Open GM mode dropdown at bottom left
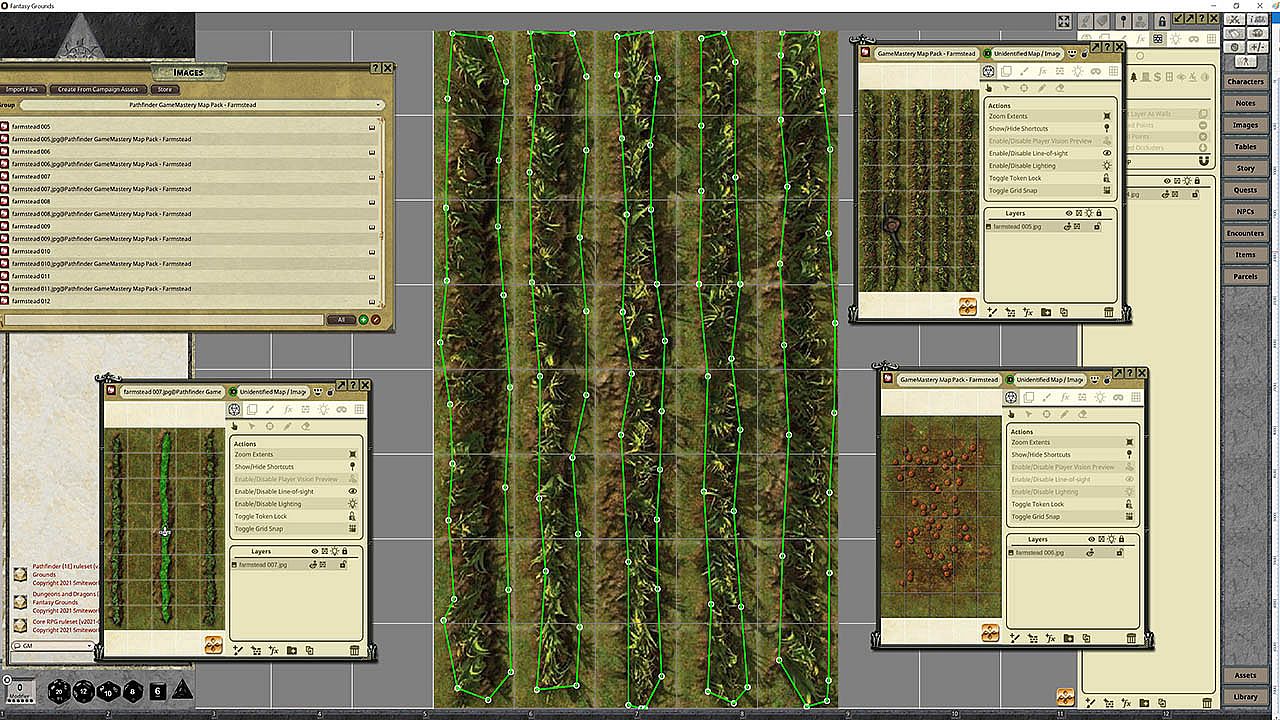Viewport: 1280px width, 720px height. click(51, 646)
